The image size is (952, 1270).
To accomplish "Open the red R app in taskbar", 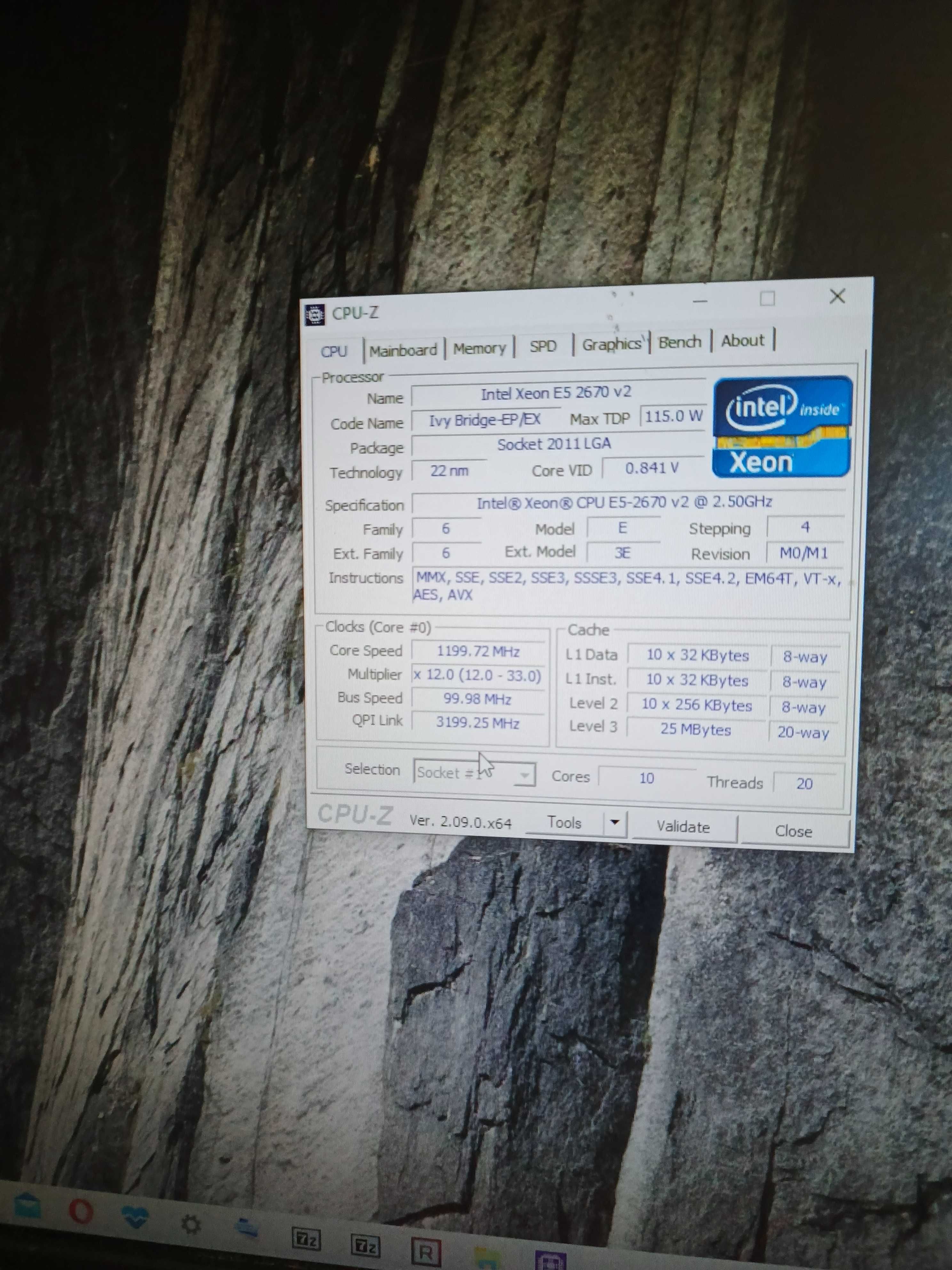I will click(x=426, y=1252).
